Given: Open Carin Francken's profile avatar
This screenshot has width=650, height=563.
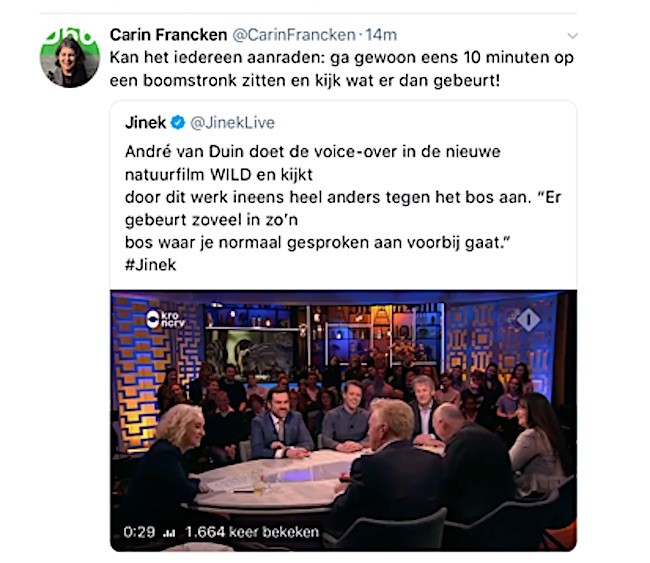Looking at the screenshot, I should [x=70, y=58].
